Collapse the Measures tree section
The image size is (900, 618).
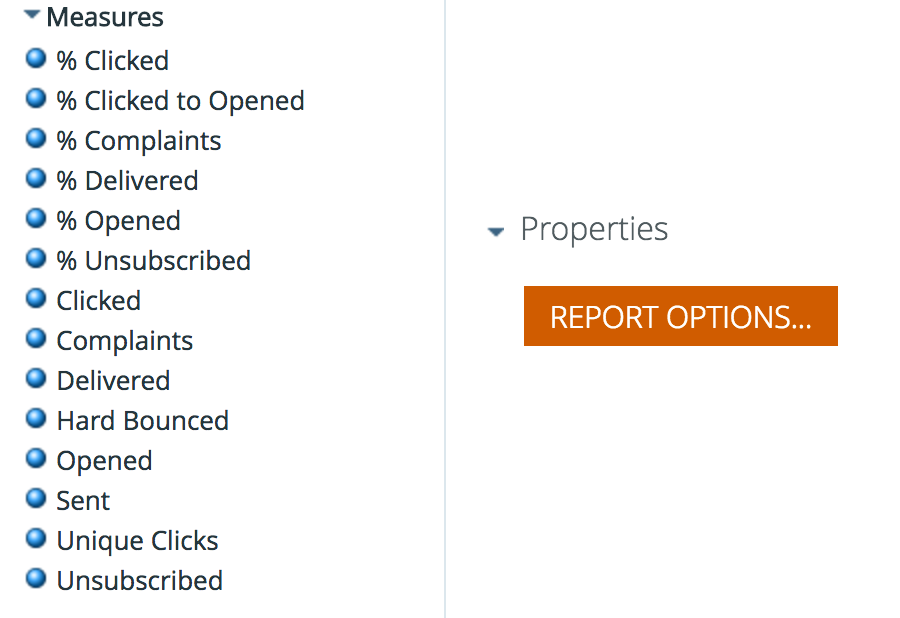[x=32, y=16]
